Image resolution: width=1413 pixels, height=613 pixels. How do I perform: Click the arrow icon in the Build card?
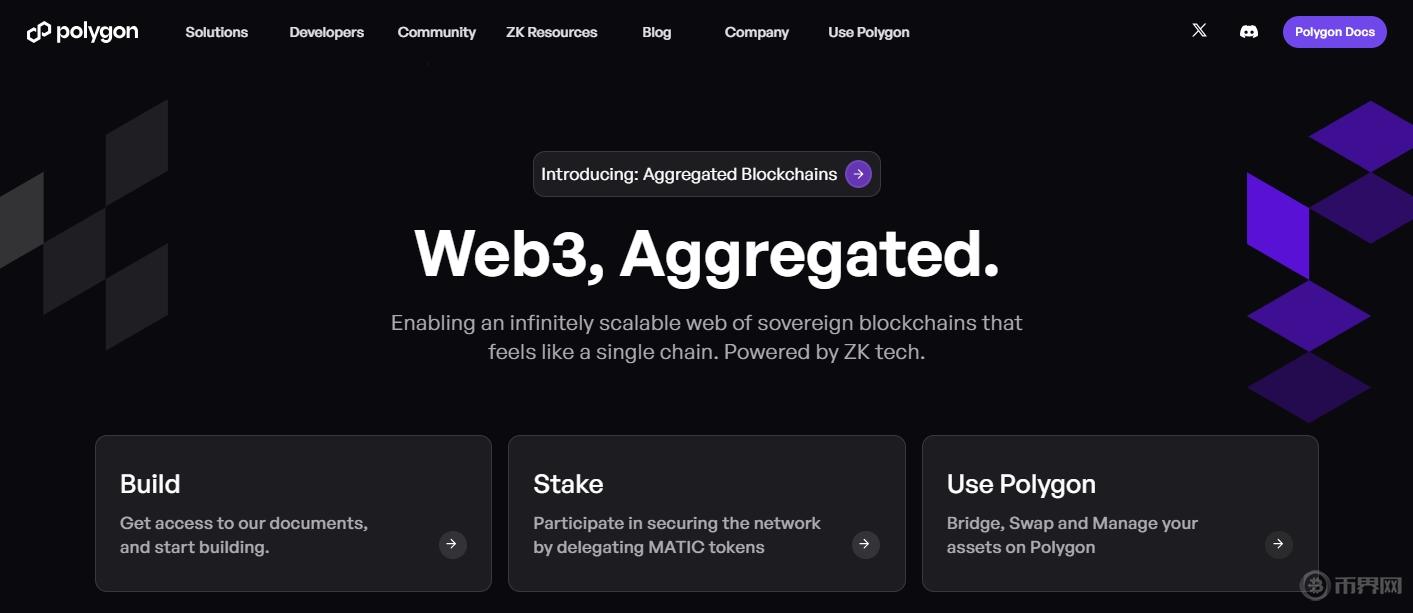coord(452,544)
